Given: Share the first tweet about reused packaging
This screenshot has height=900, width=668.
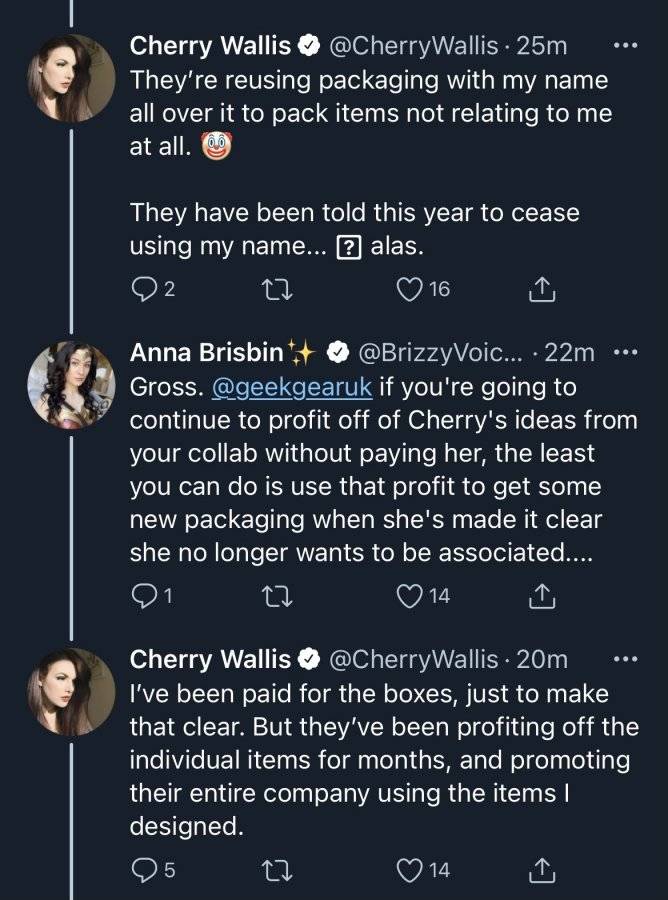Looking at the screenshot, I should (542, 290).
